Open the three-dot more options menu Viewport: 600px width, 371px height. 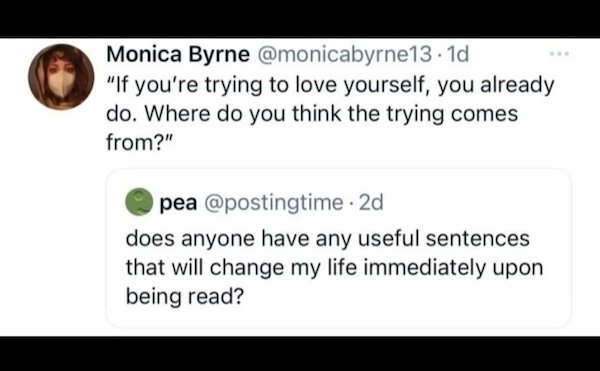(x=559, y=54)
